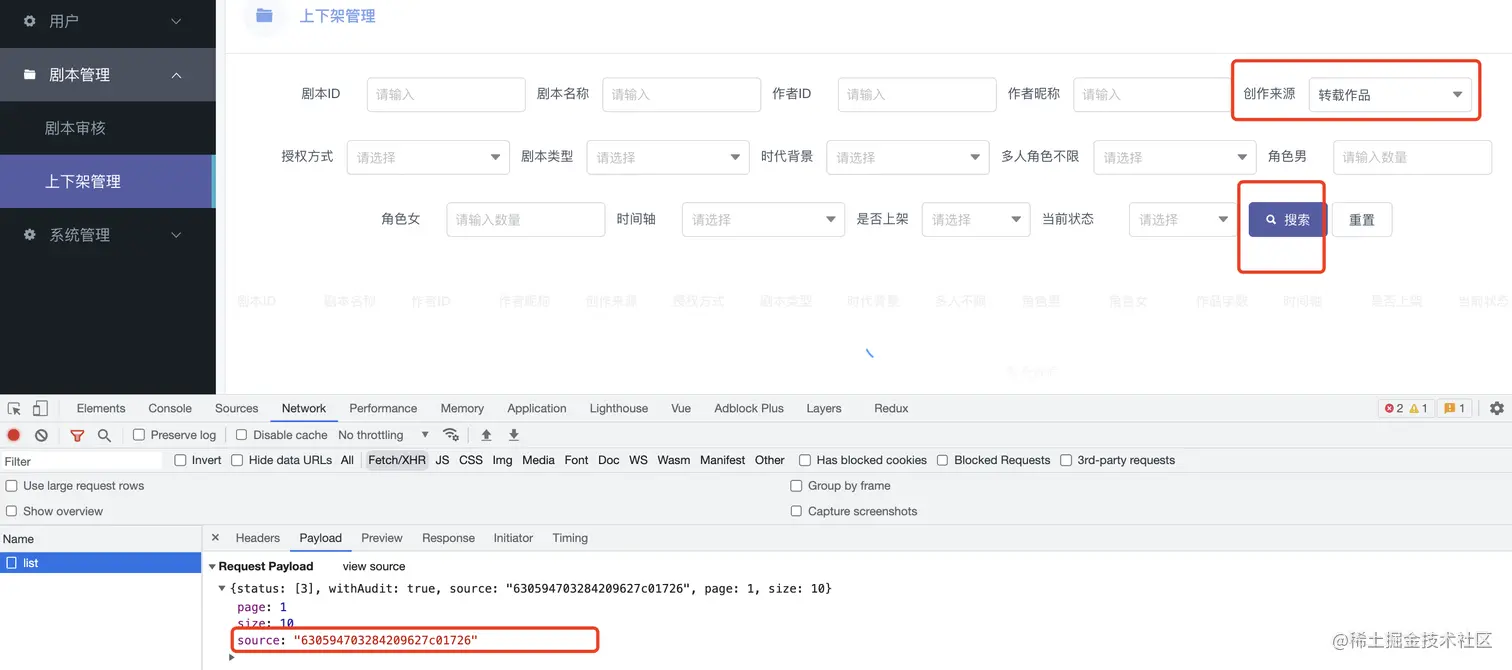Switch to the Console tab
Viewport: 1512px width, 670px height.
click(x=170, y=408)
